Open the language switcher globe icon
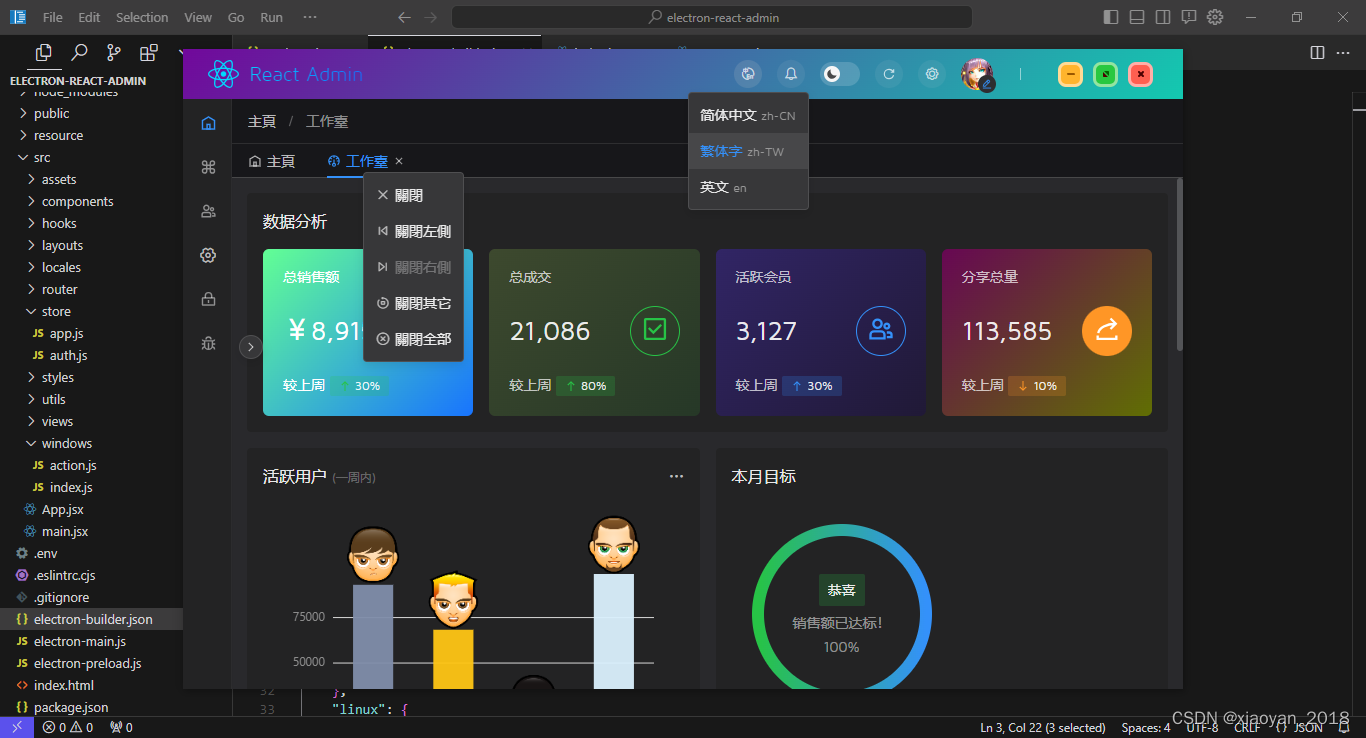Viewport: 1366px width, 738px height. (747, 74)
